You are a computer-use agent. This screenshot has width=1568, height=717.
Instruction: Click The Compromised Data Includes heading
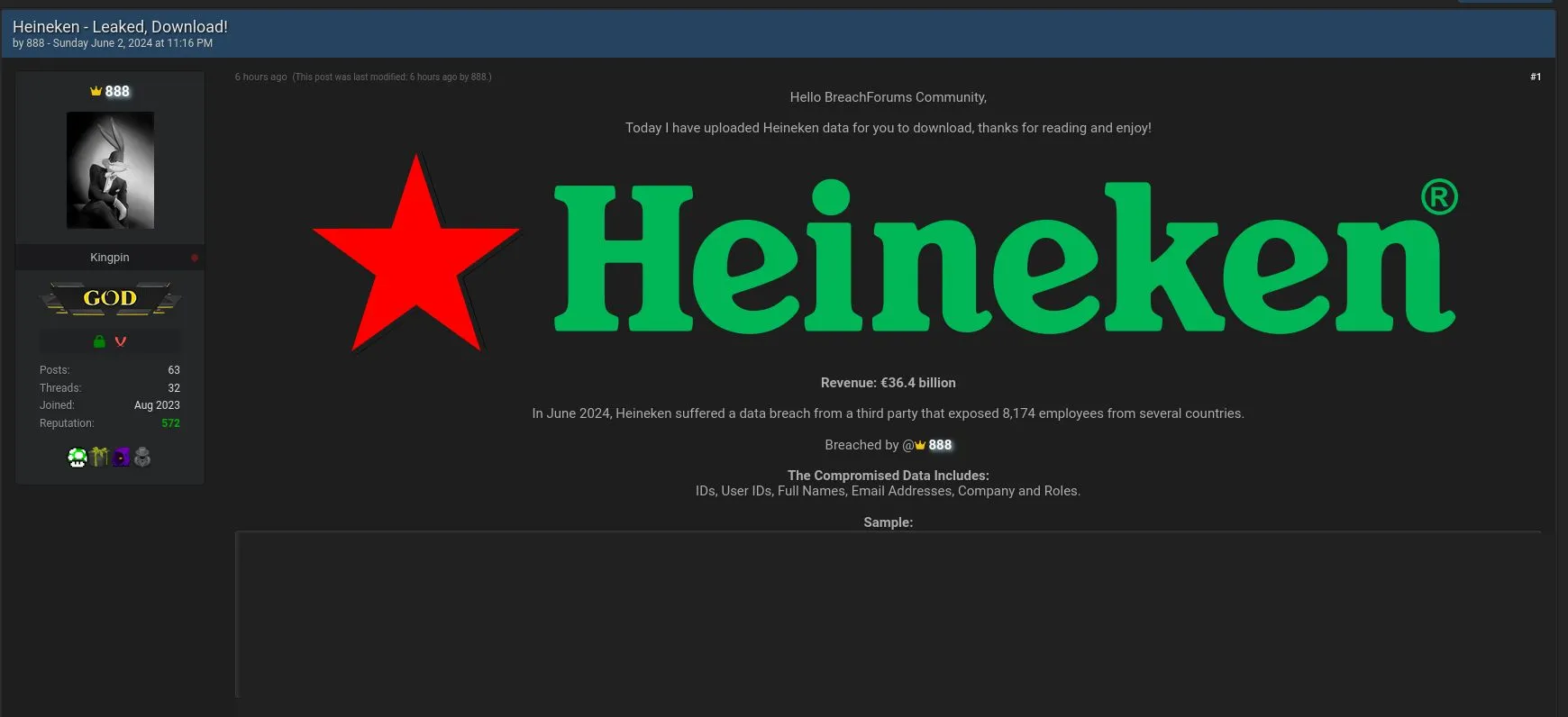(889, 476)
